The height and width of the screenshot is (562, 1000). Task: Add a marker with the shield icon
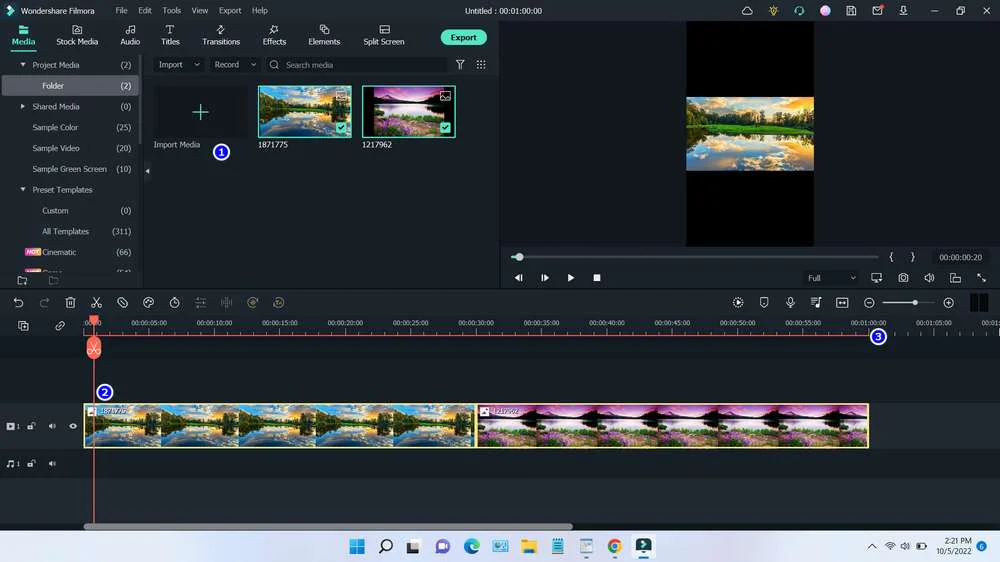764,303
